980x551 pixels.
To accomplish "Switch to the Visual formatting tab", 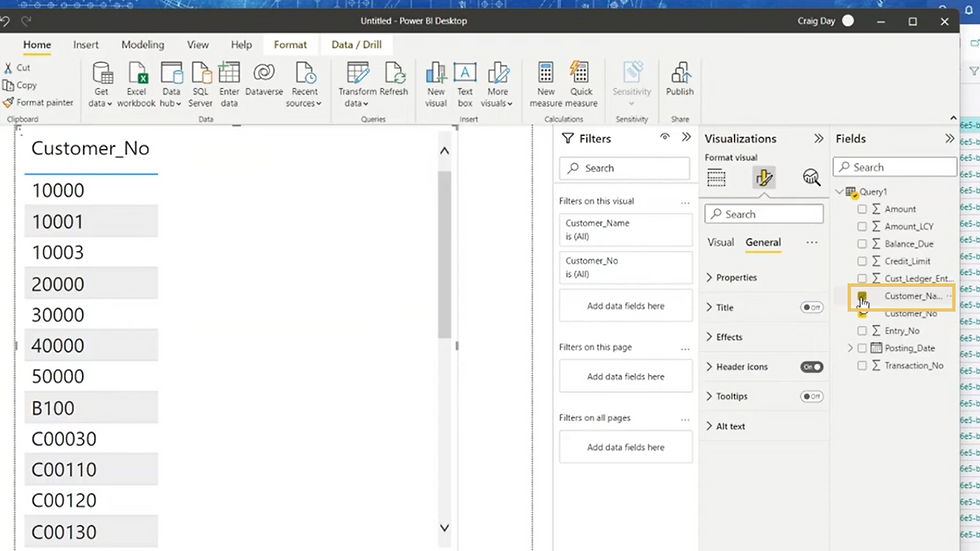I will coord(721,242).
